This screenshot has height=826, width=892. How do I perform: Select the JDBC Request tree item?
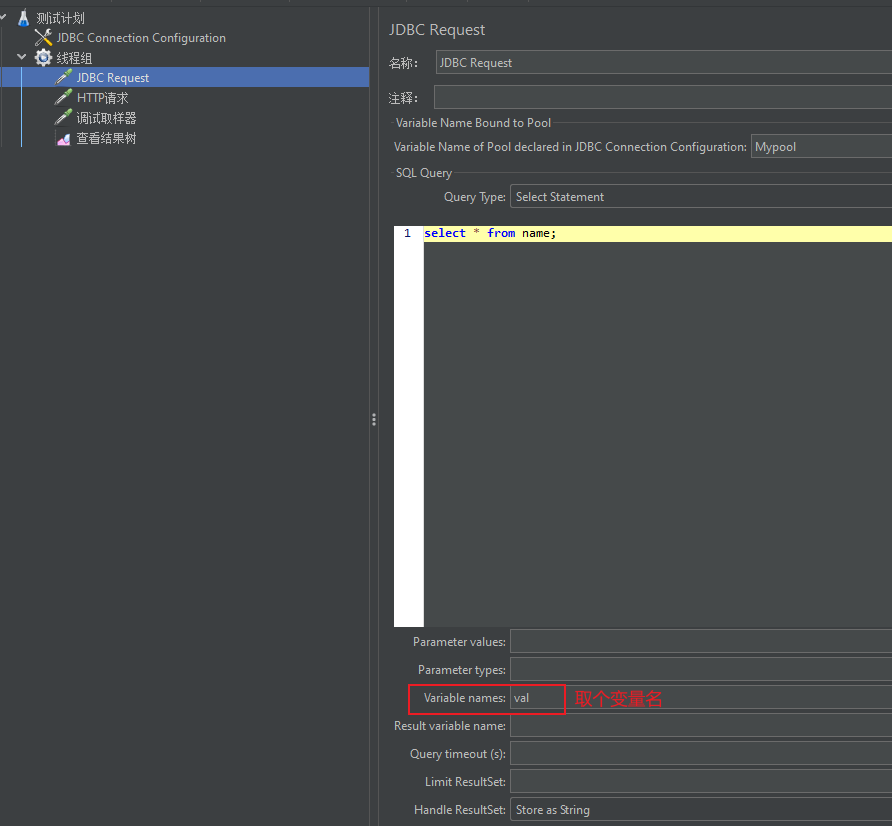113,77
